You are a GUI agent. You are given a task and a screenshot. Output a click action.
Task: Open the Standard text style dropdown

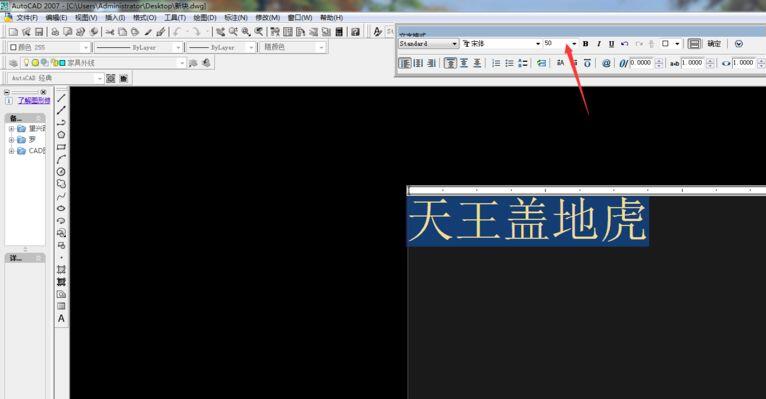(454, 43)
